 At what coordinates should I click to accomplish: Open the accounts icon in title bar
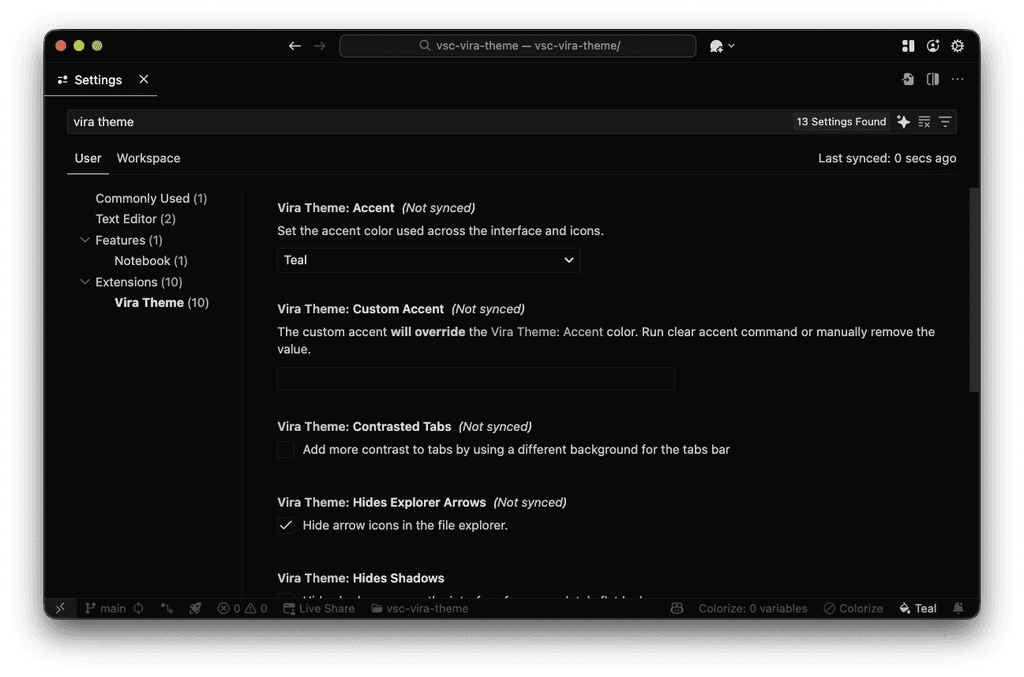(933, 46)
